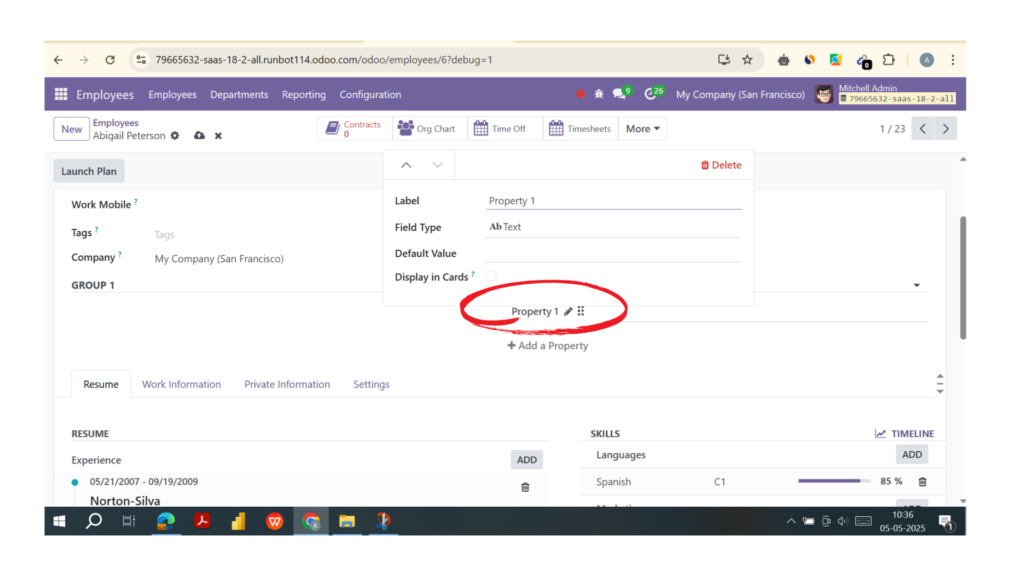This screenshot has width=1024, height=576.
Task: Click the Delete button in the property popover
Action: [721, 164]
